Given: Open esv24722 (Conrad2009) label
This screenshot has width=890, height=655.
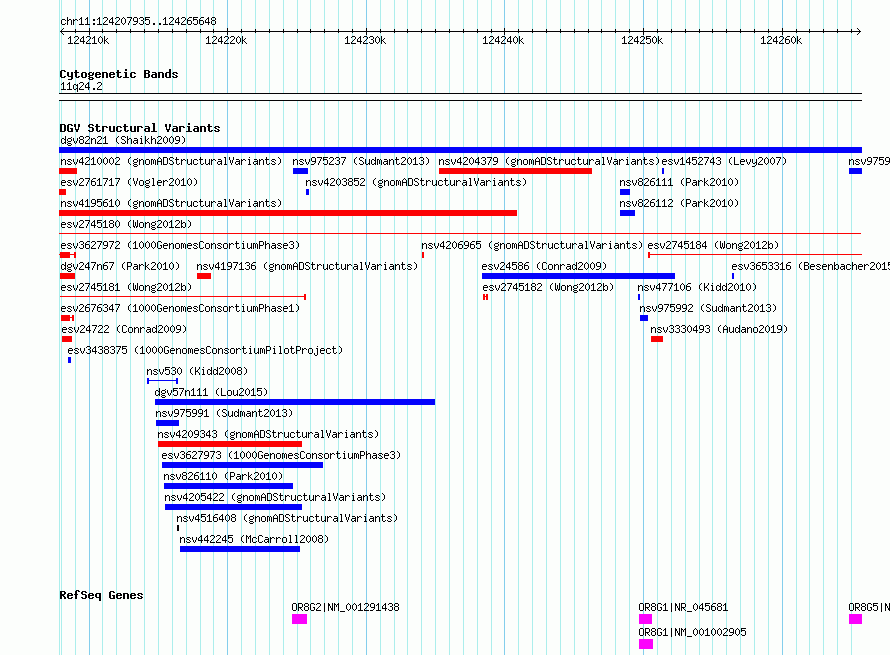Looking at the screenshot, I should pos(124,329).
